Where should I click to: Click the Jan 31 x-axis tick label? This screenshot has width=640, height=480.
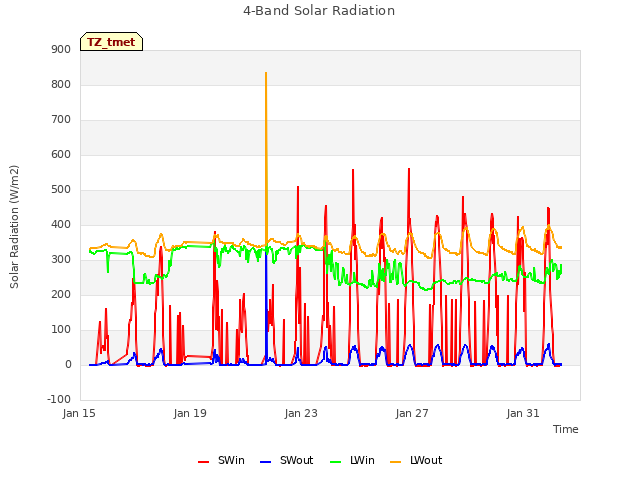(523, 413)
